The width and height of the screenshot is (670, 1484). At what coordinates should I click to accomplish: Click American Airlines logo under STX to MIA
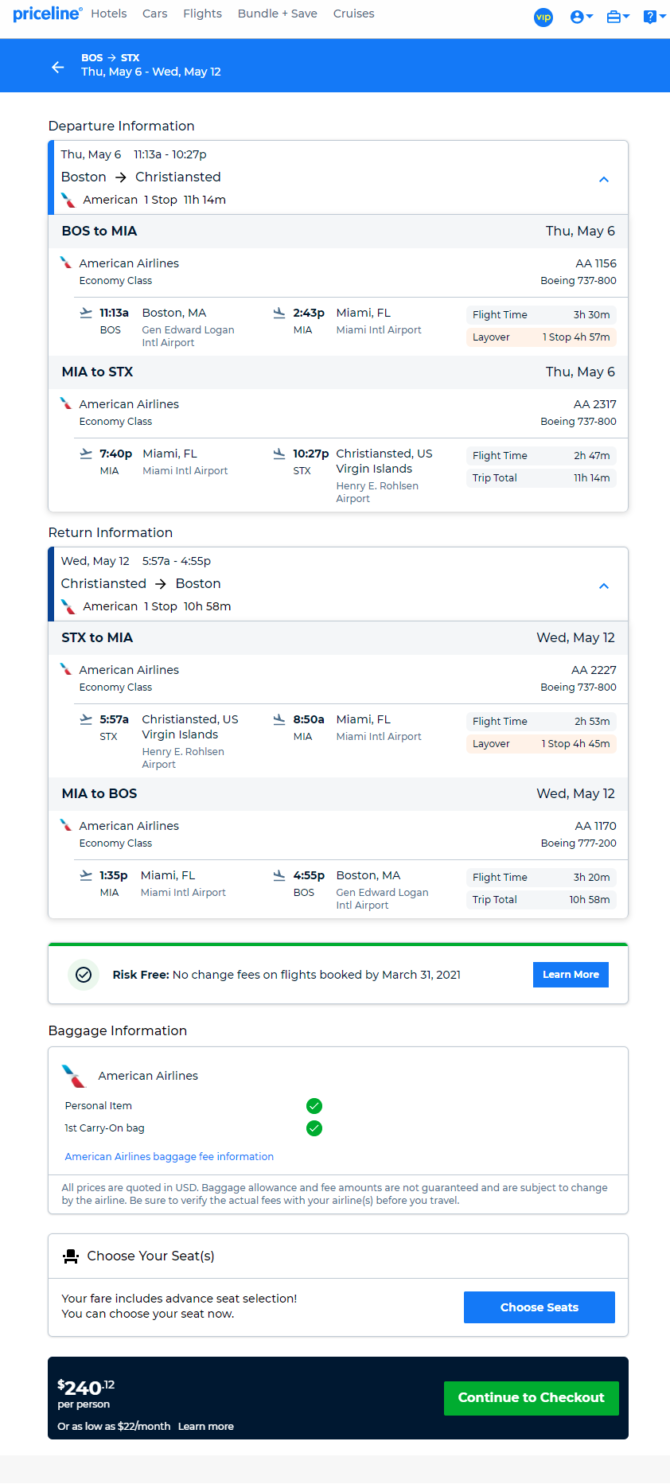tap(66, 669)
